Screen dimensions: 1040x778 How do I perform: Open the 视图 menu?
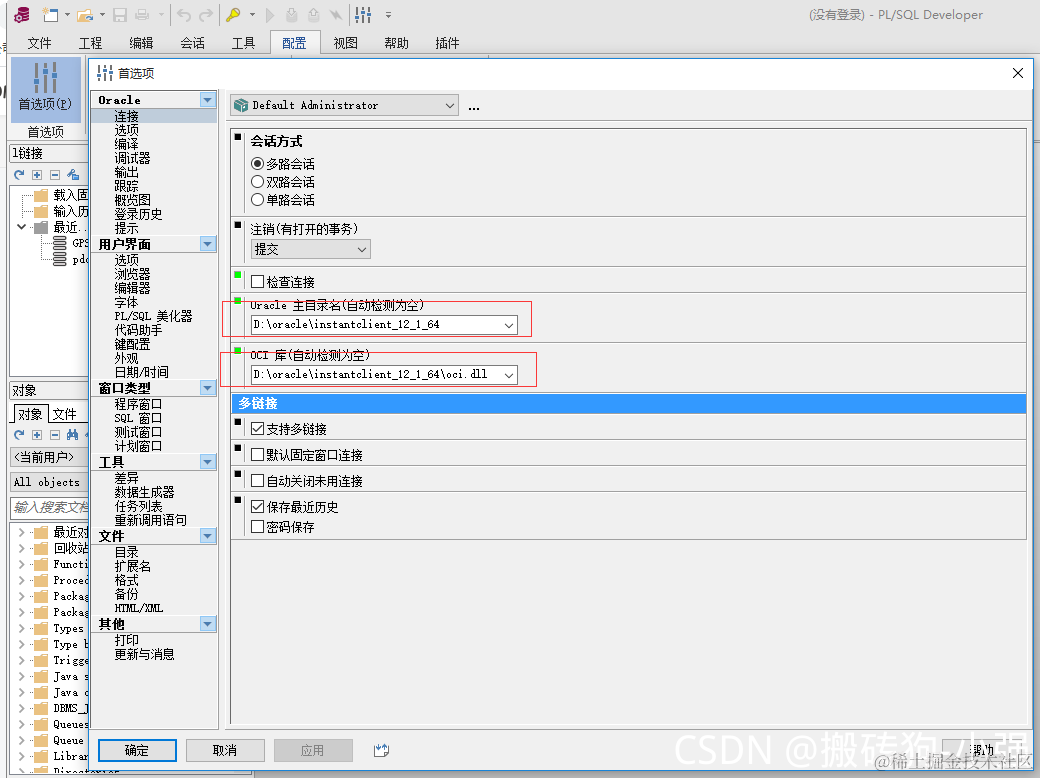point(346,43)
